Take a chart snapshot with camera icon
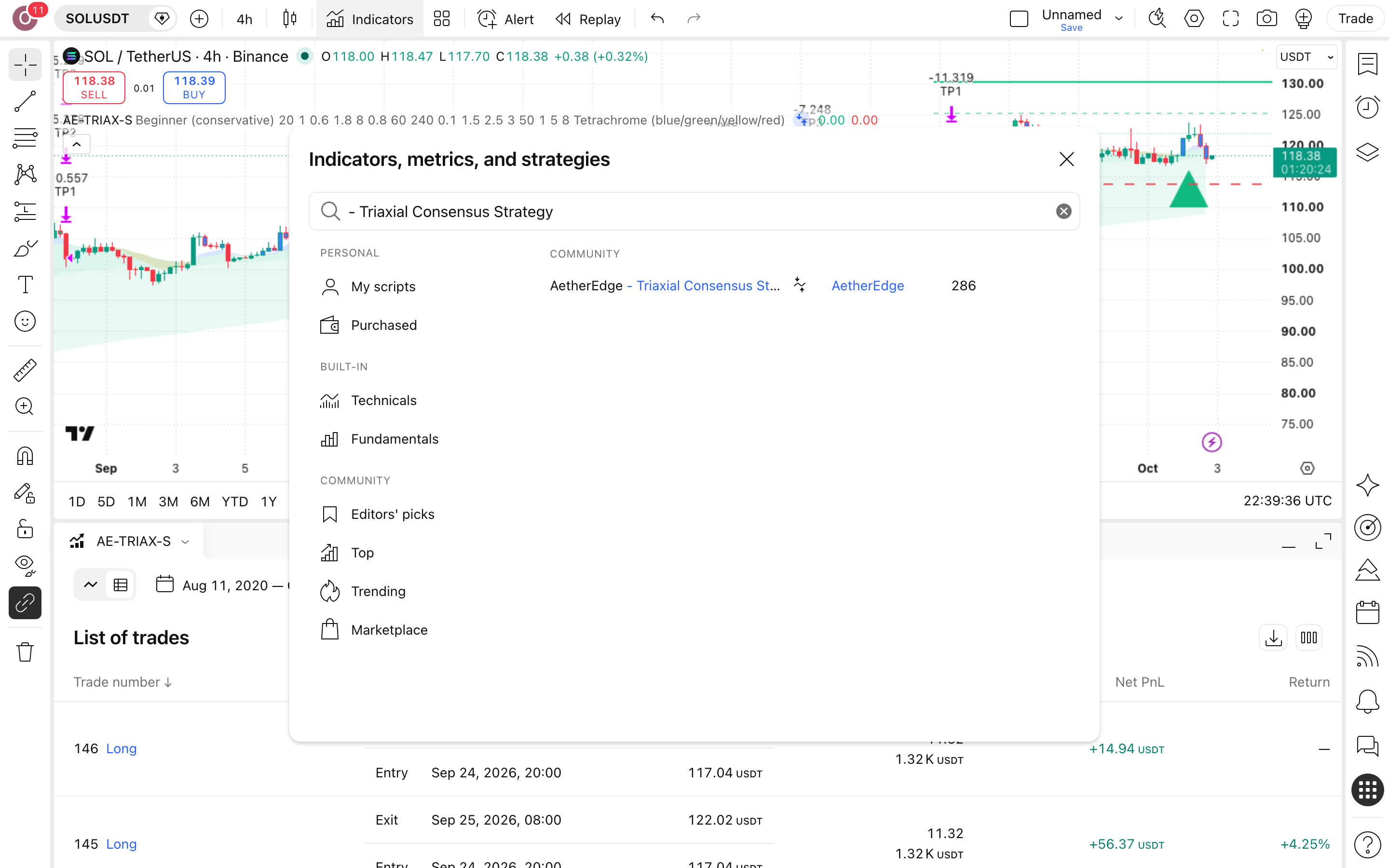Viewport: 1389px width, 868px height. [x=1267, y=19]
